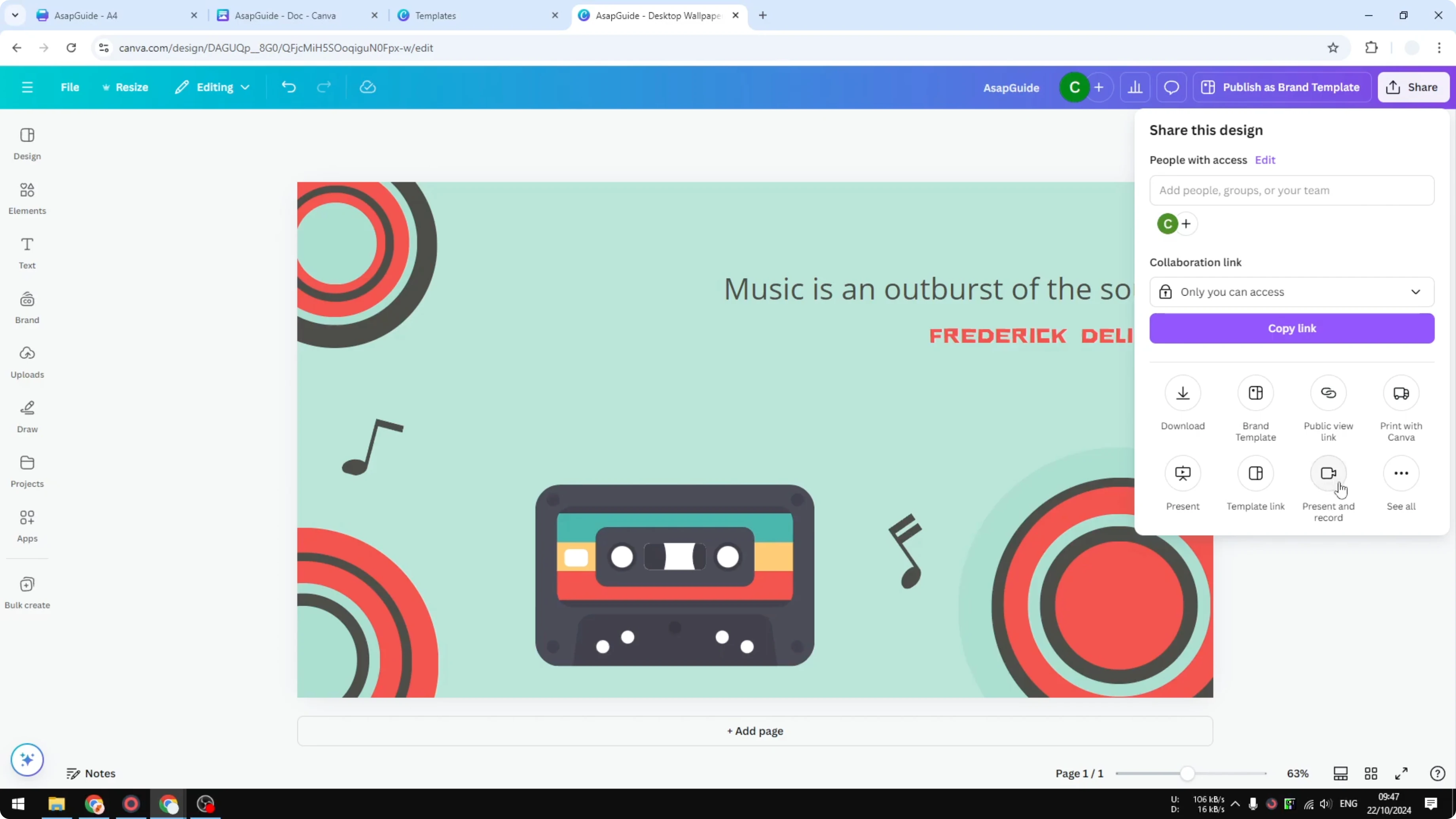This screenshot has width=1456, height=819.
Task: Click the Add people input field
Action: (x=1292, y=190)
